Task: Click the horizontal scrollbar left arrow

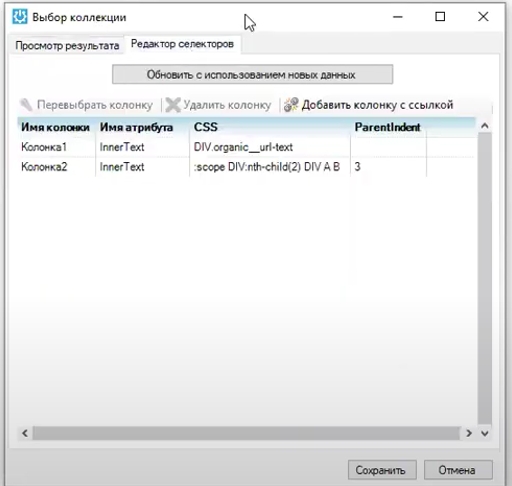Action: (25, 433)
